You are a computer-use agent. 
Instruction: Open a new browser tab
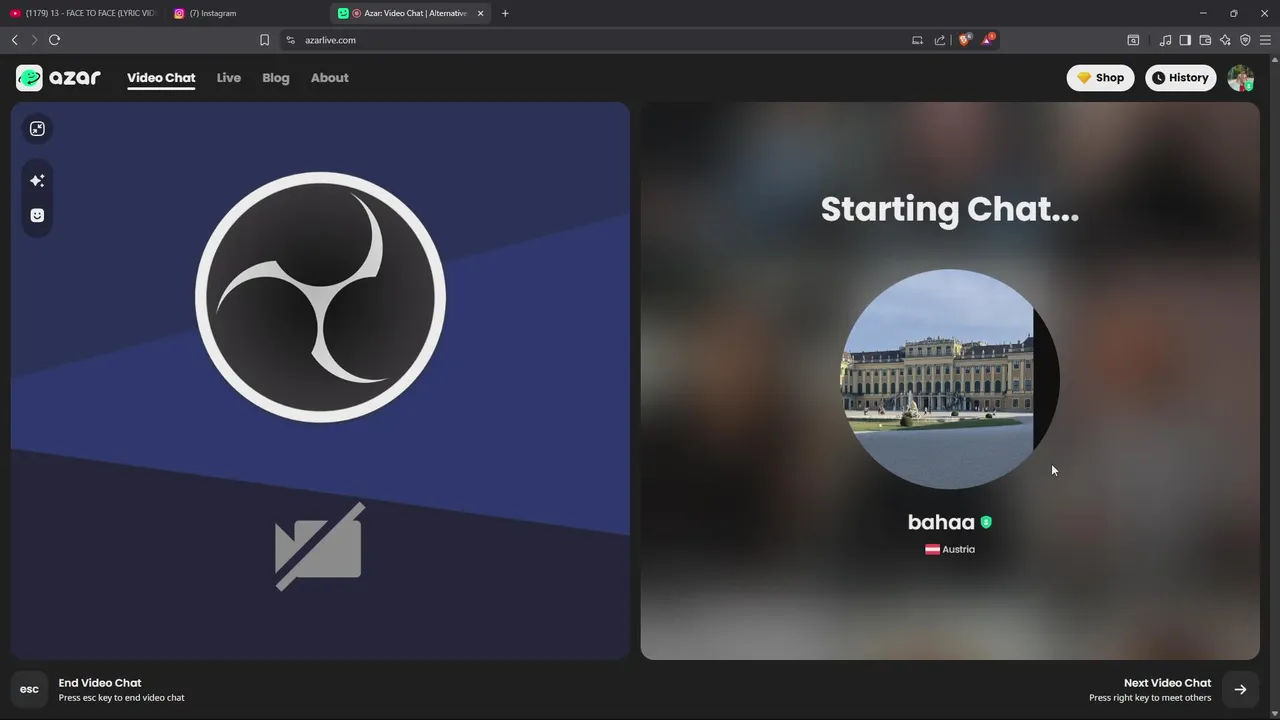[x=505, y=13]
